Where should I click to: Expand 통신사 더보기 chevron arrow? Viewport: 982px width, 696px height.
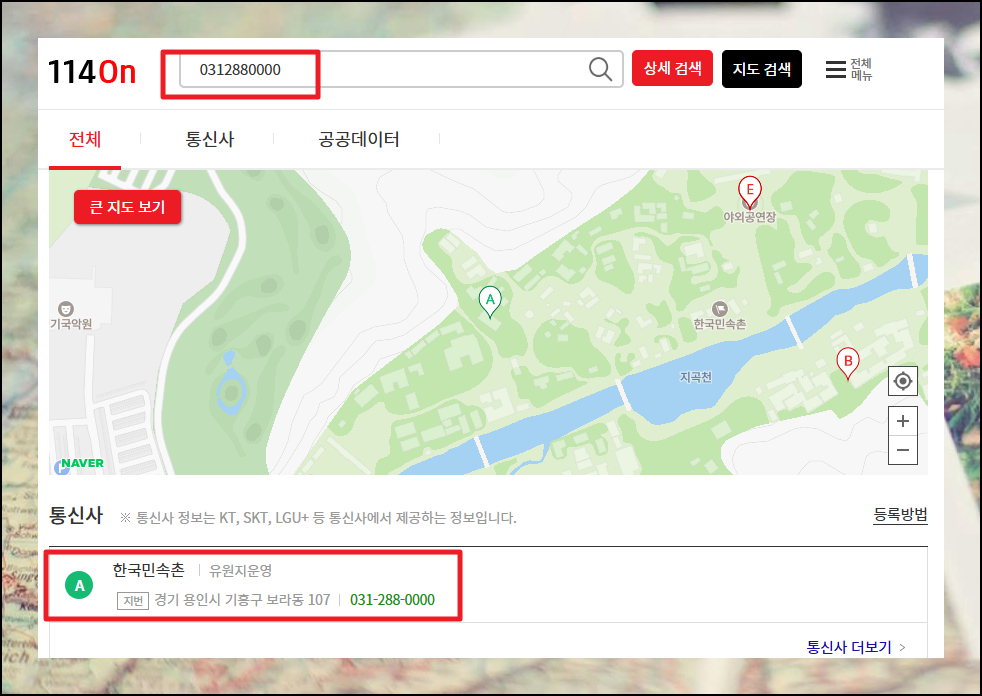tap(902, 648)
